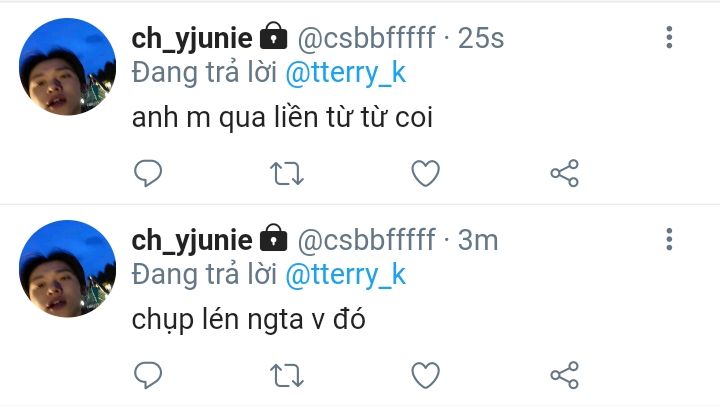Open @tterry_k link in the second tweet

[346, 274]
